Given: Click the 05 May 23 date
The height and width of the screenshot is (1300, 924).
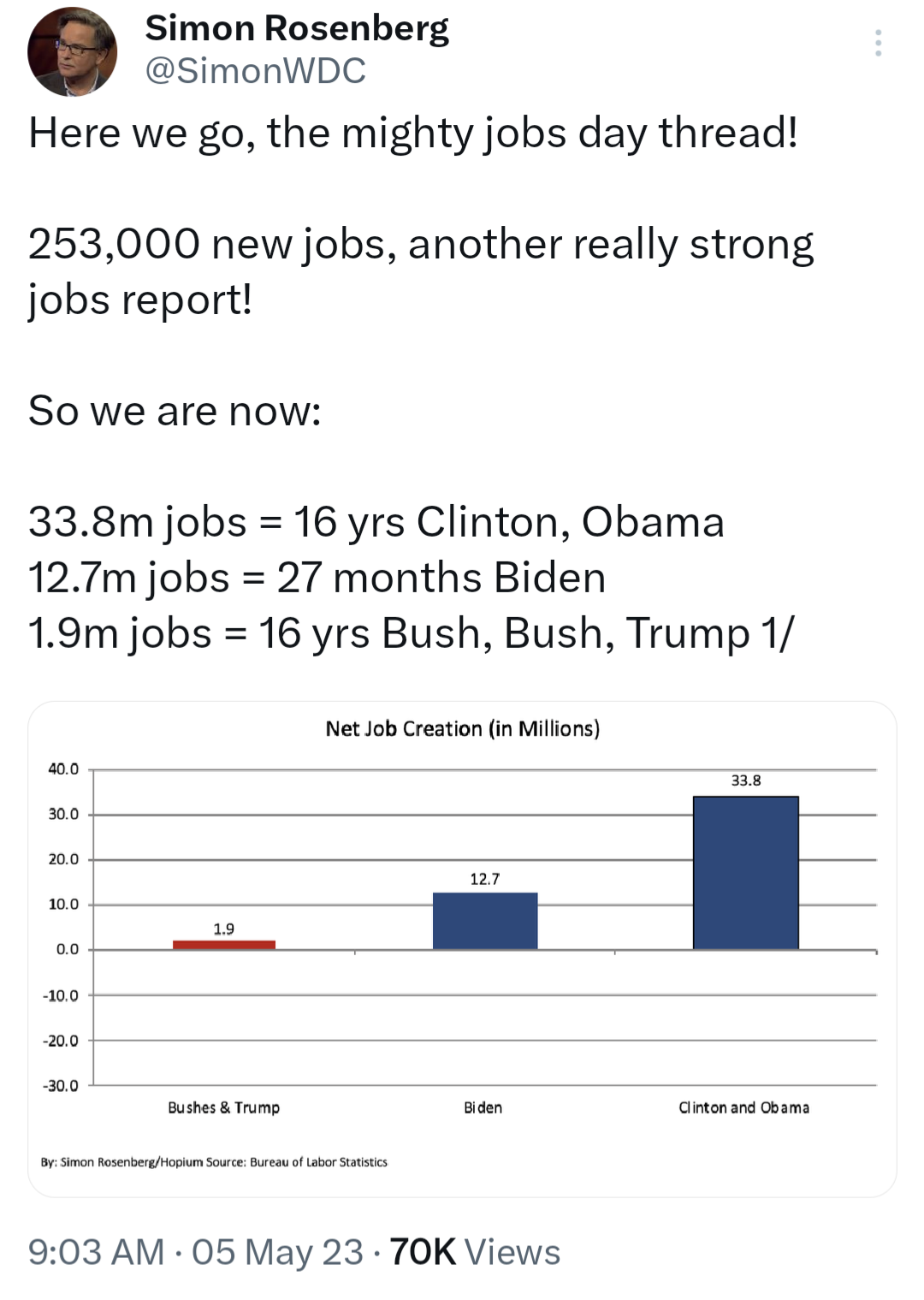Looking at the screenshot, I should [x=278, y=1252].
